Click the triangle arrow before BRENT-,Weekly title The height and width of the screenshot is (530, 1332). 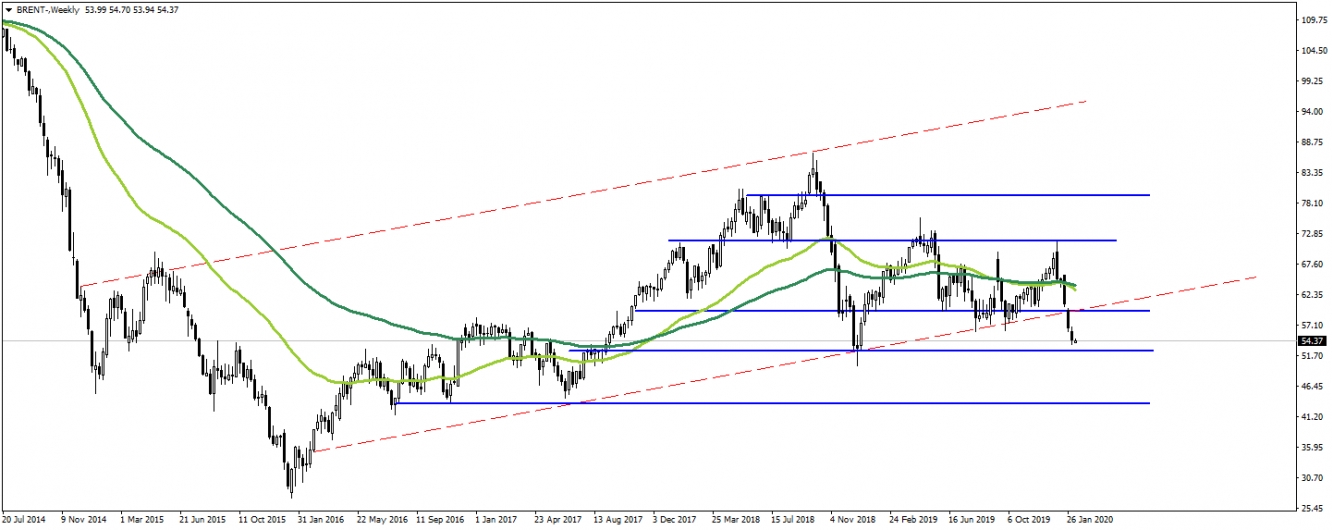[x=8, y=8]
